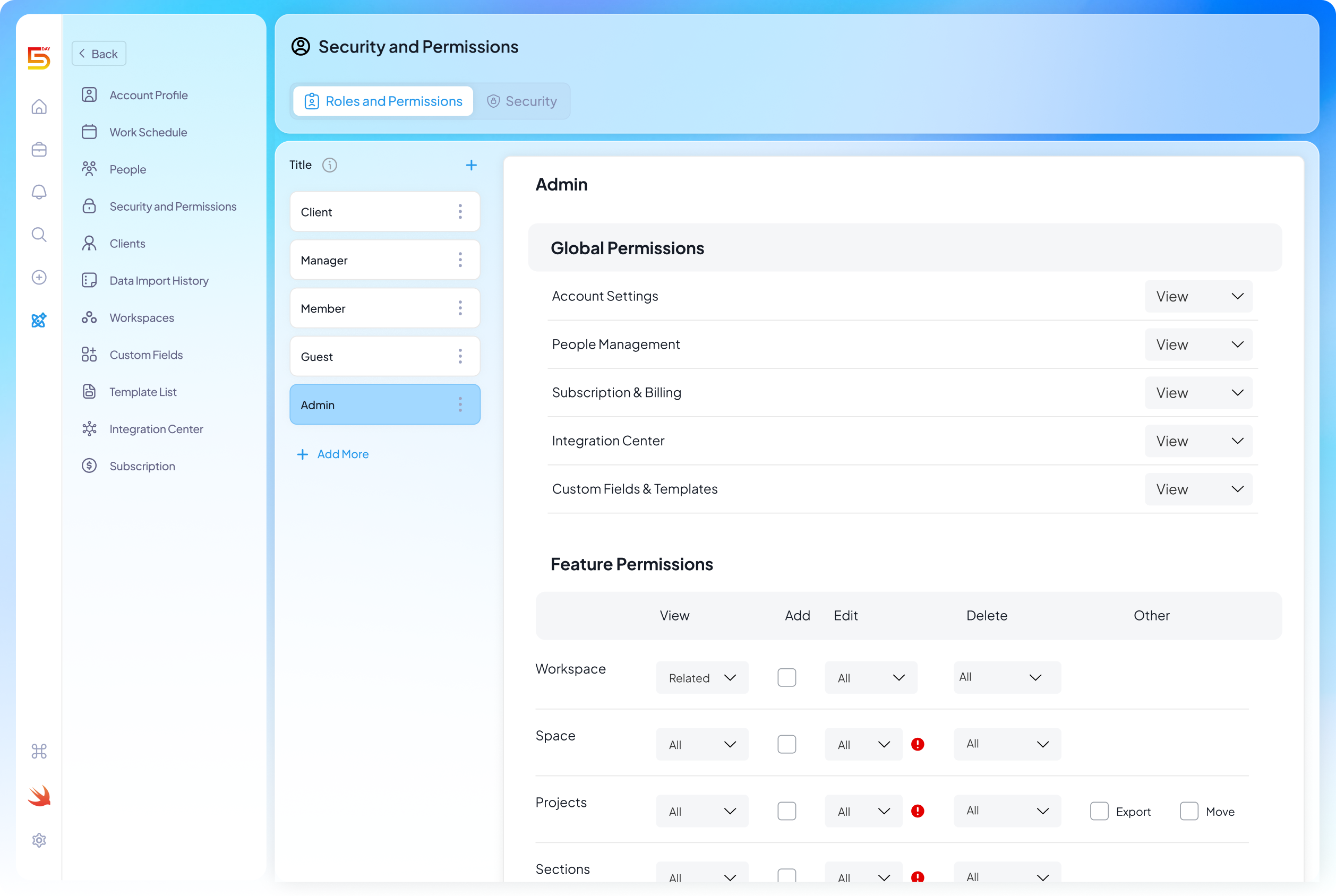This screenshot has height=896, width=1336.
Task: Click the command key icon near the bottom
Action: (39, 752)
